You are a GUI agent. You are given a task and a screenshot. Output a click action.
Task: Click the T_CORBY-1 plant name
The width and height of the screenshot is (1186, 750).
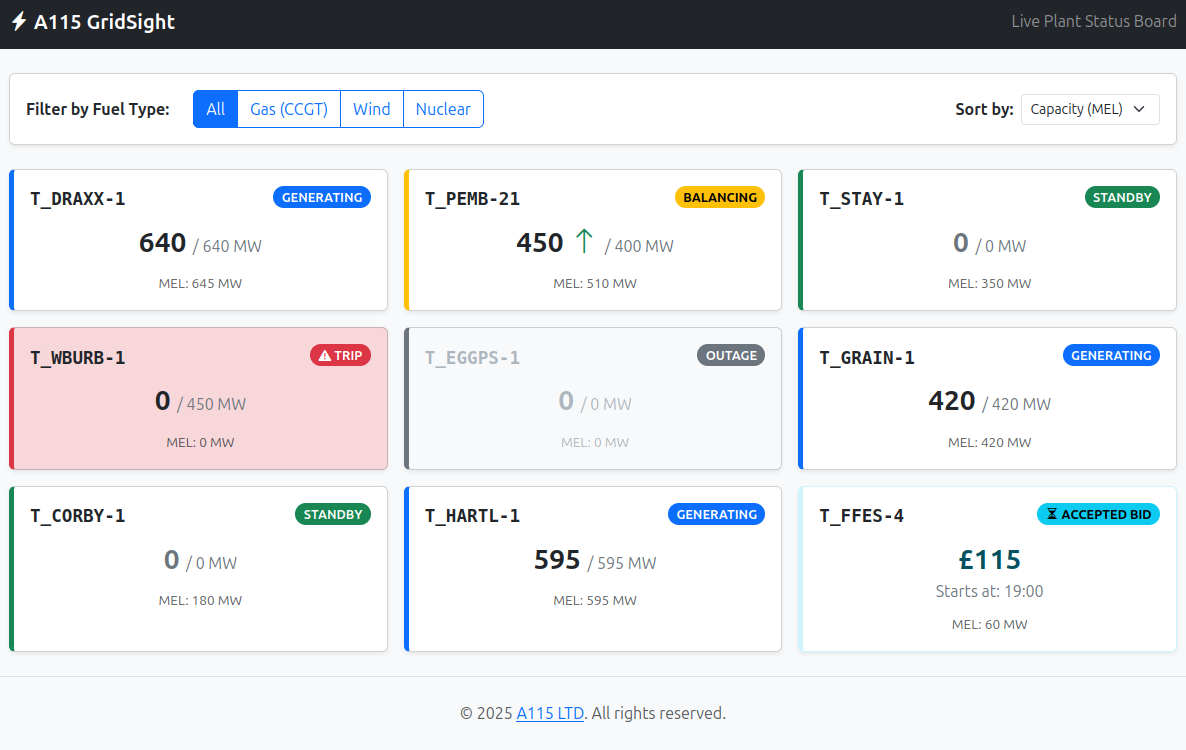click(x=78, y=516)
